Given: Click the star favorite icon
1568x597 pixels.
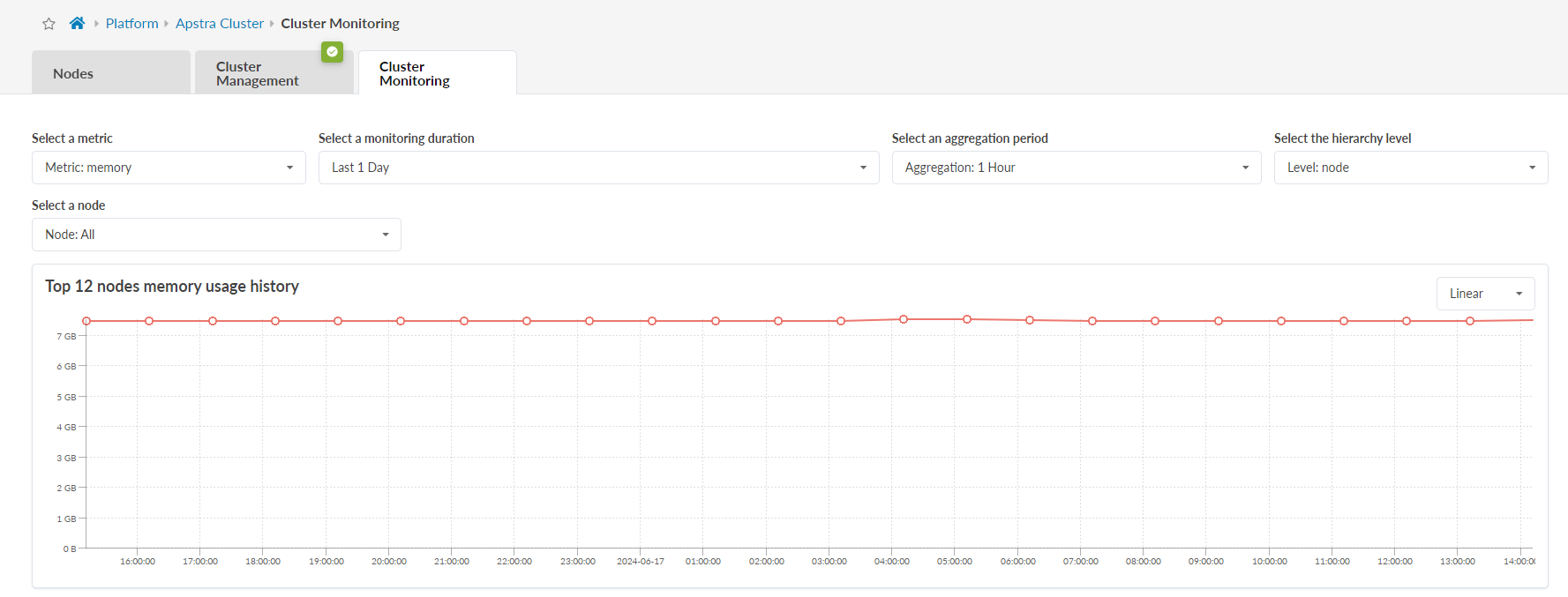Looking at the screenshot, I should [x=49, y=24].
